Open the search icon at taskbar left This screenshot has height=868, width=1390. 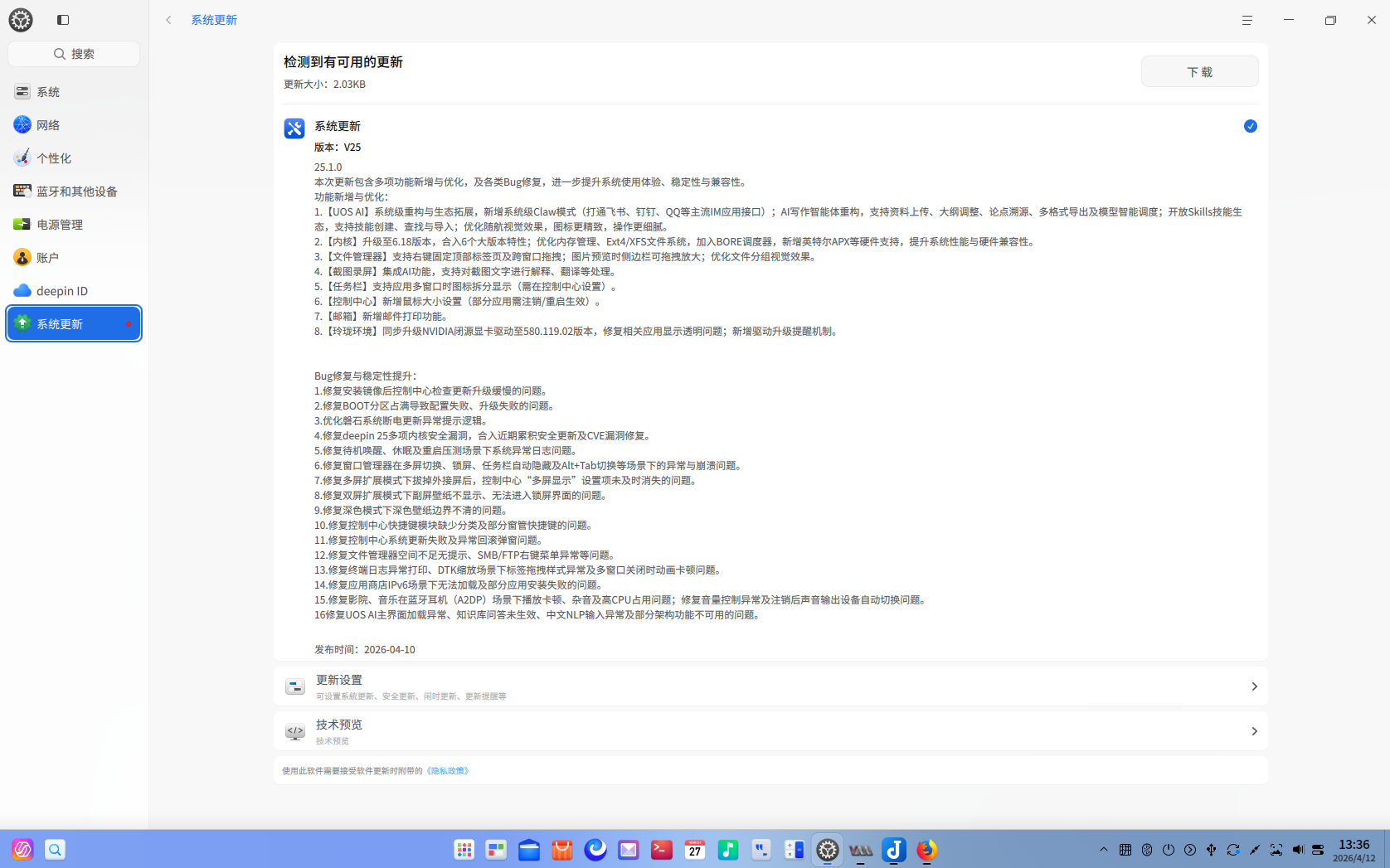[x=55, y=850]
